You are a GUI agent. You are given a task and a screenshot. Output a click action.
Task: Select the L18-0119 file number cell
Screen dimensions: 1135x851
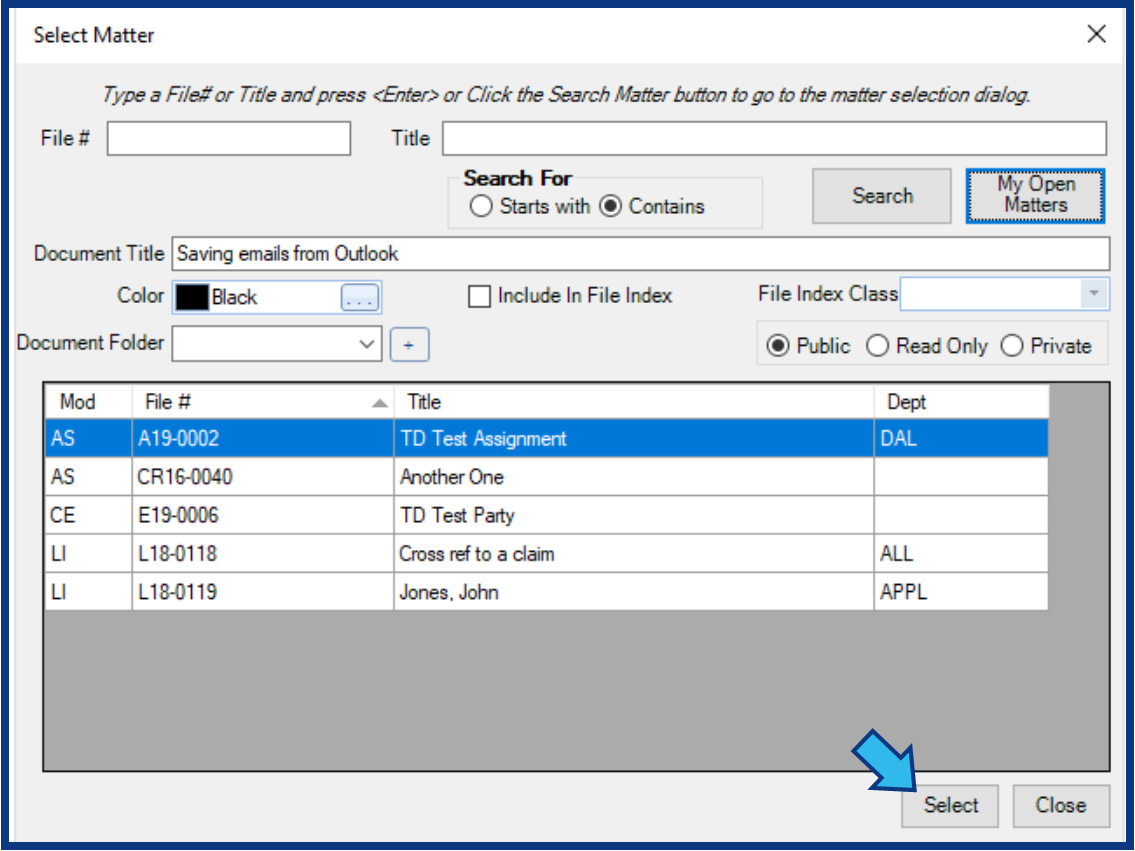point(263,592)
